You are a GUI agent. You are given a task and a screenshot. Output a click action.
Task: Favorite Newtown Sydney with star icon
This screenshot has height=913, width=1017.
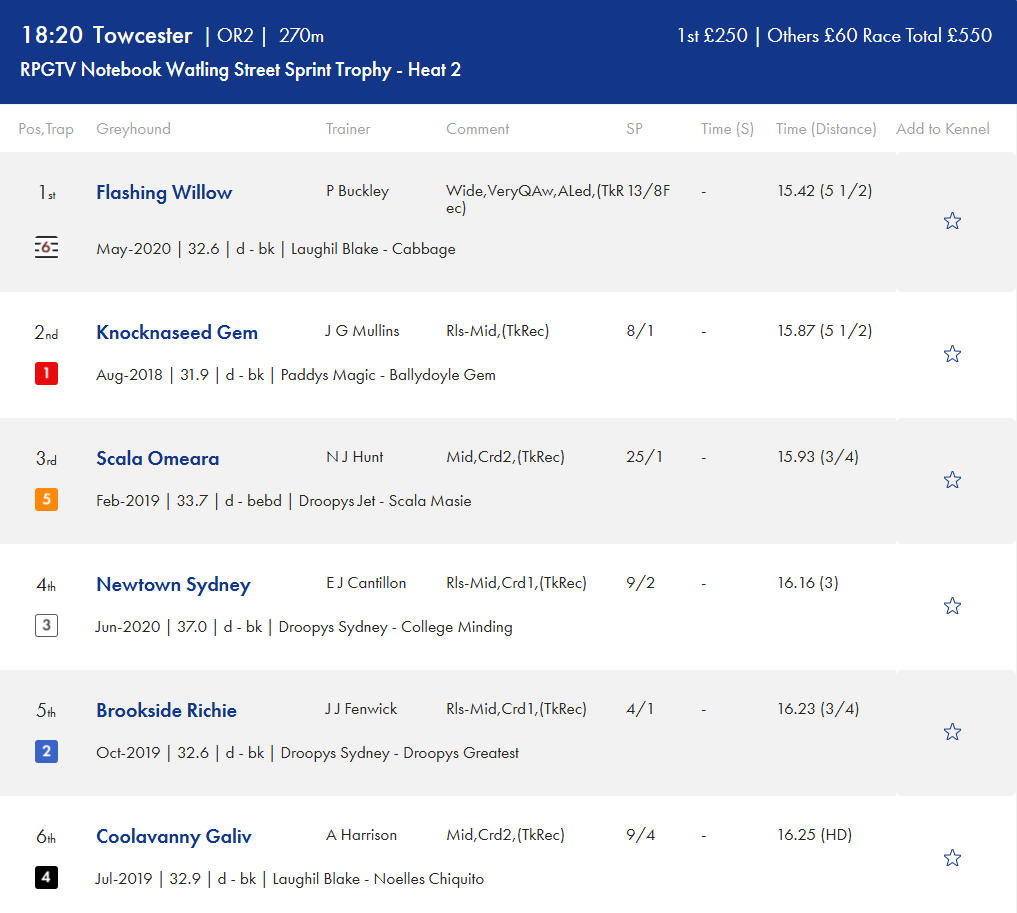tap(952, 606)
